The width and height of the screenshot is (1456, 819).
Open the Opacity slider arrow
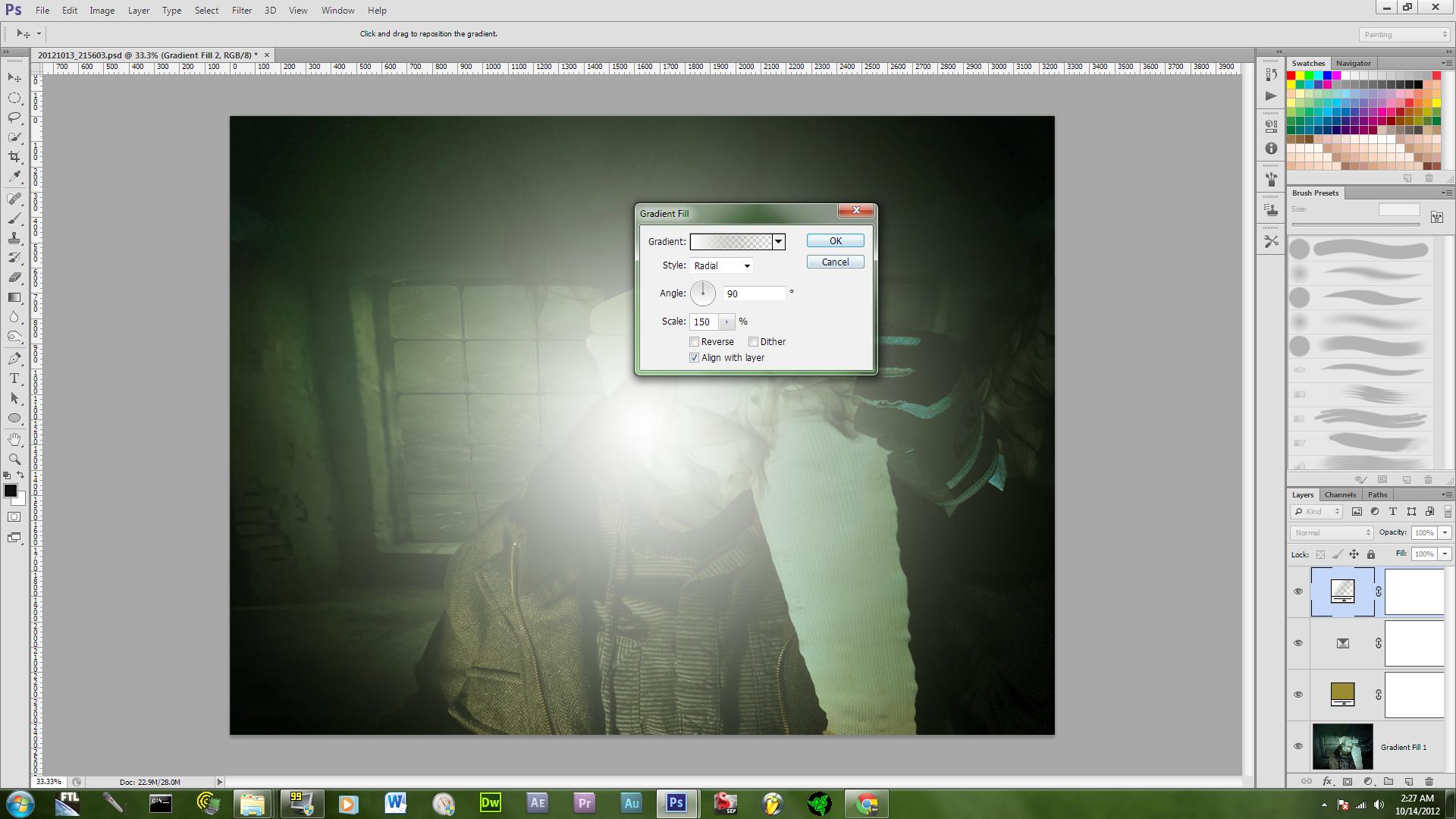[1445, 533]
